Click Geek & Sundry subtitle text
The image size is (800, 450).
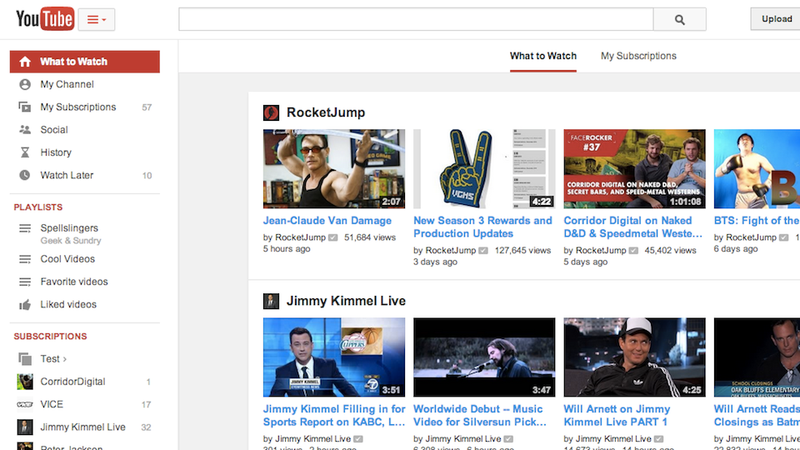coord(71,241)
